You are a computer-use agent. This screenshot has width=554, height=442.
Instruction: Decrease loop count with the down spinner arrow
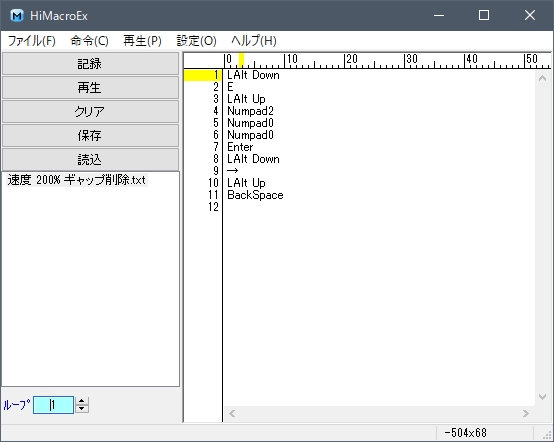(82, 409)
